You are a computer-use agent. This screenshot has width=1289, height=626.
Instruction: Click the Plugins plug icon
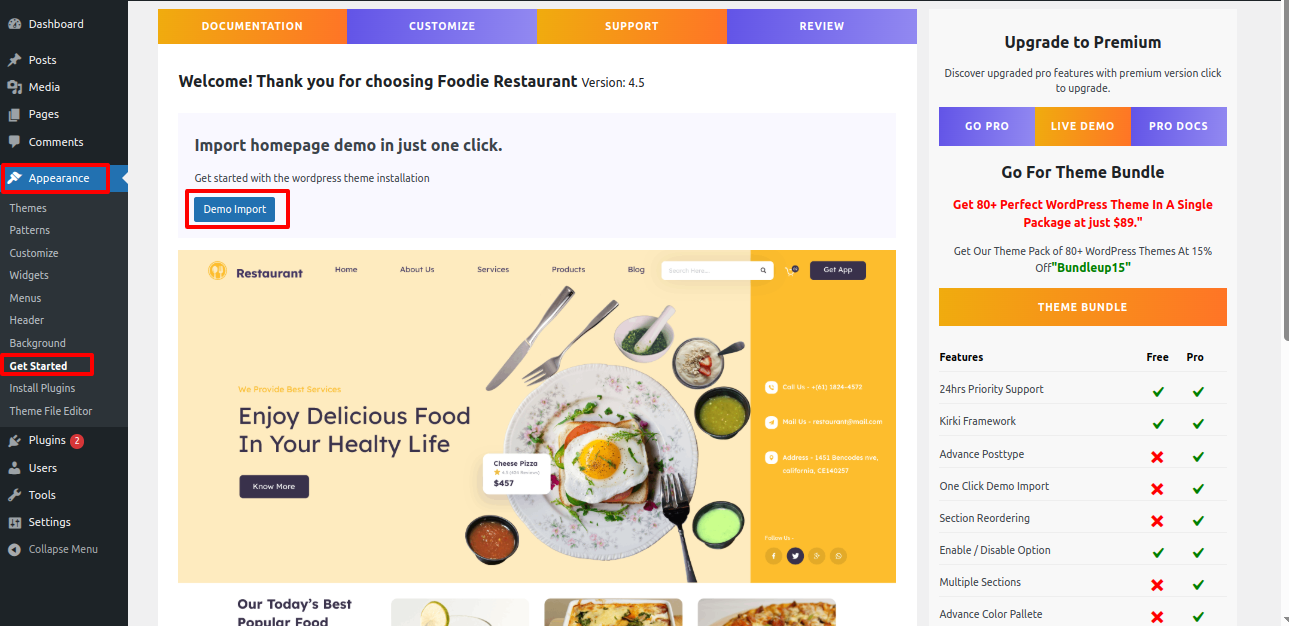[14, 440]
